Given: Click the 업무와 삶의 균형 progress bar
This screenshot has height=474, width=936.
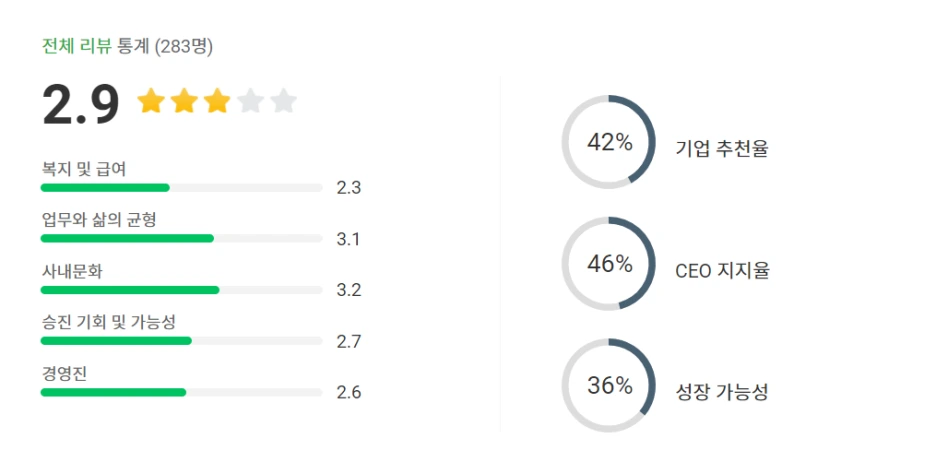Looking at the screenshot, I should [x=180, y=238].
